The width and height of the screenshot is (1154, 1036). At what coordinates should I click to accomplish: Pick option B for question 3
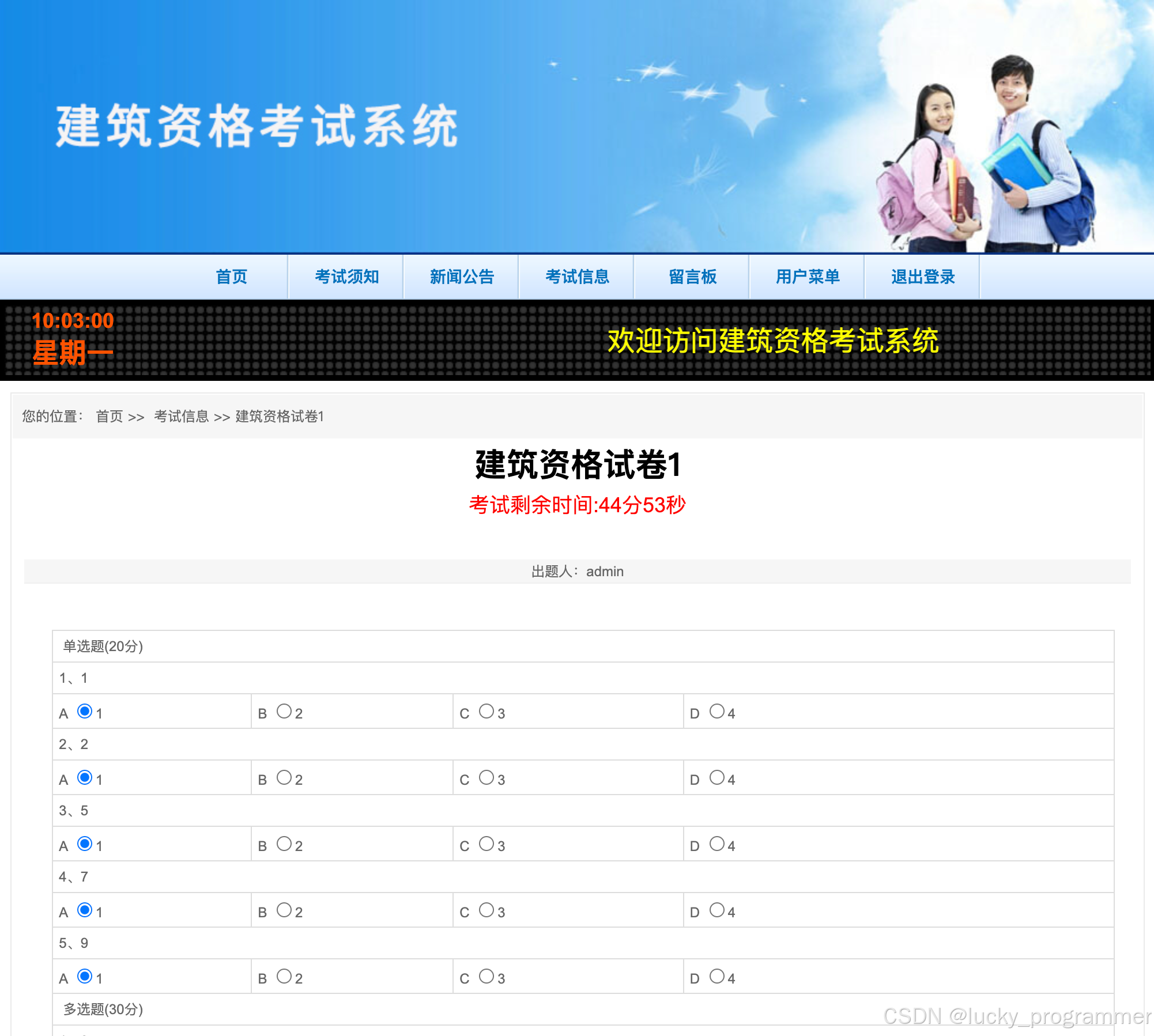pyautogui.click(x=284, y=844)
